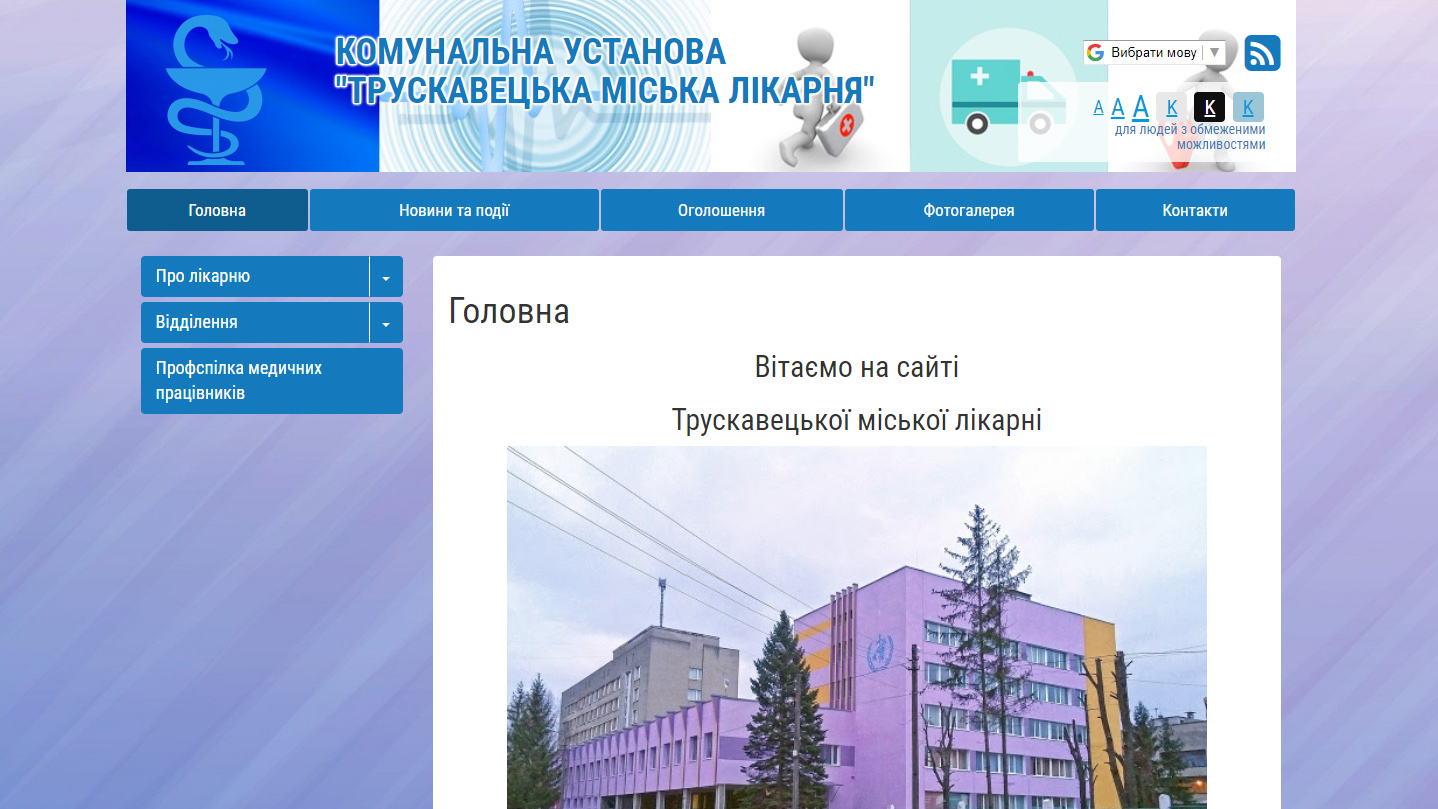1438x809 pixels.
Task: Open the Контакти menu item
Action: click(x=1195, y=210)
